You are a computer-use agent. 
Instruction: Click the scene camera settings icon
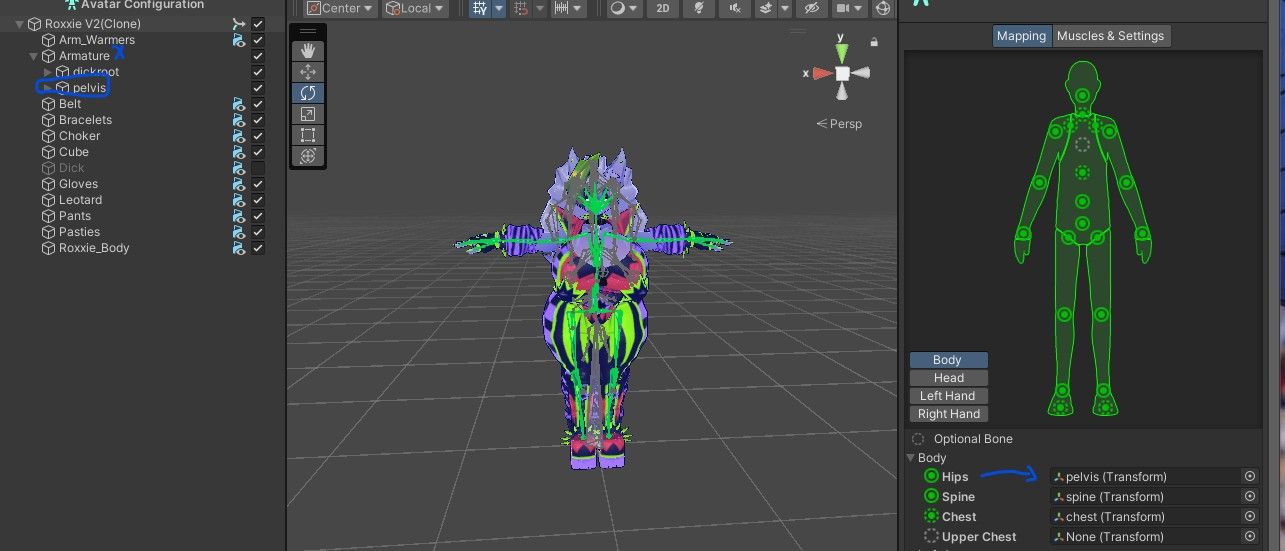(x=844, y=8)
